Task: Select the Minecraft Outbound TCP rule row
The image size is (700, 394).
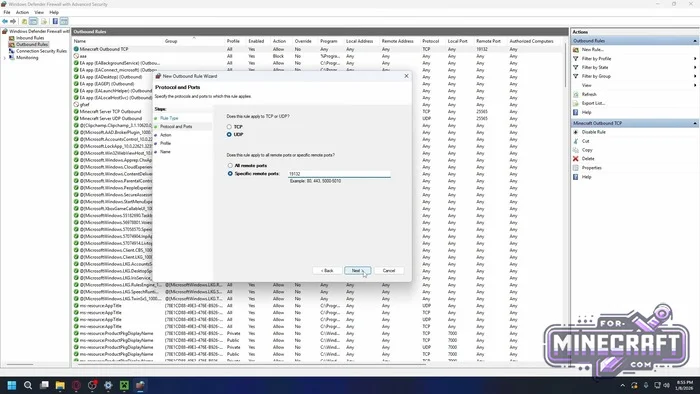Action: (x=317, y=49)
